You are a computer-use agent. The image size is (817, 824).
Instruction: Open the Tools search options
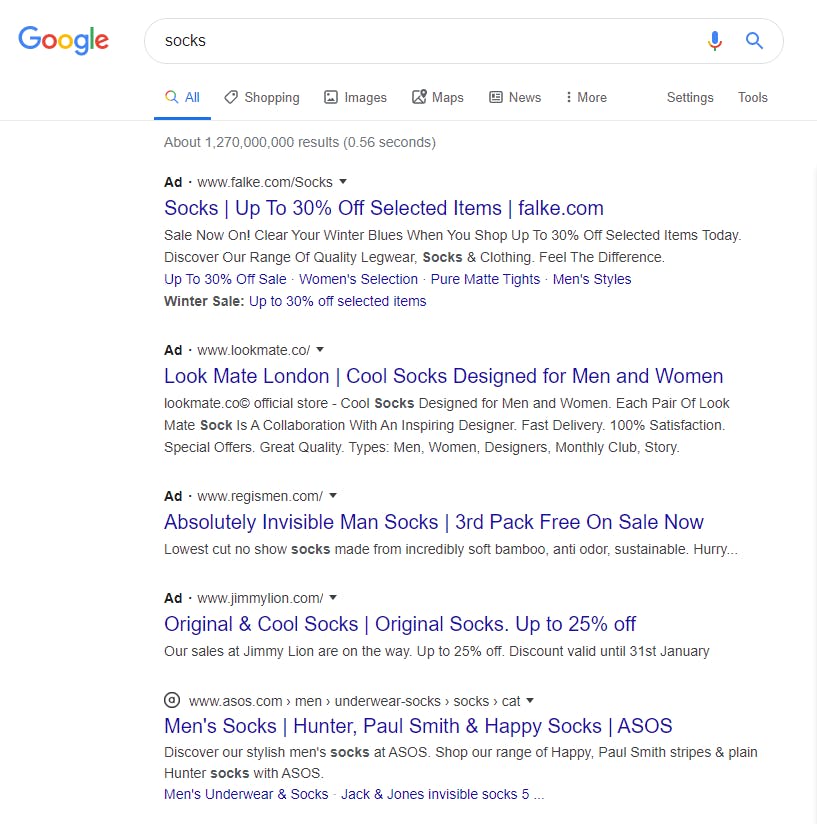(752, 97)
